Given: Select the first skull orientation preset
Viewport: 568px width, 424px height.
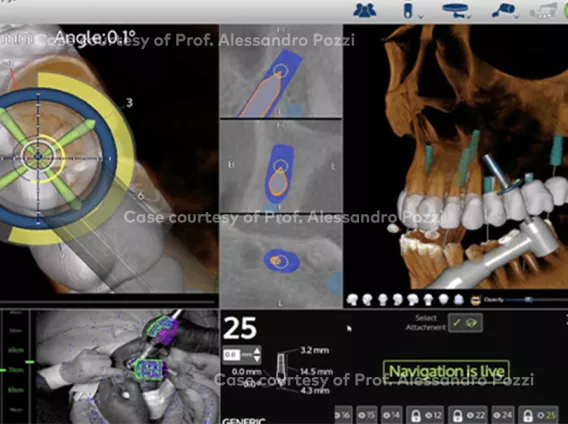Looking at the screenshot, I should 352,300.
